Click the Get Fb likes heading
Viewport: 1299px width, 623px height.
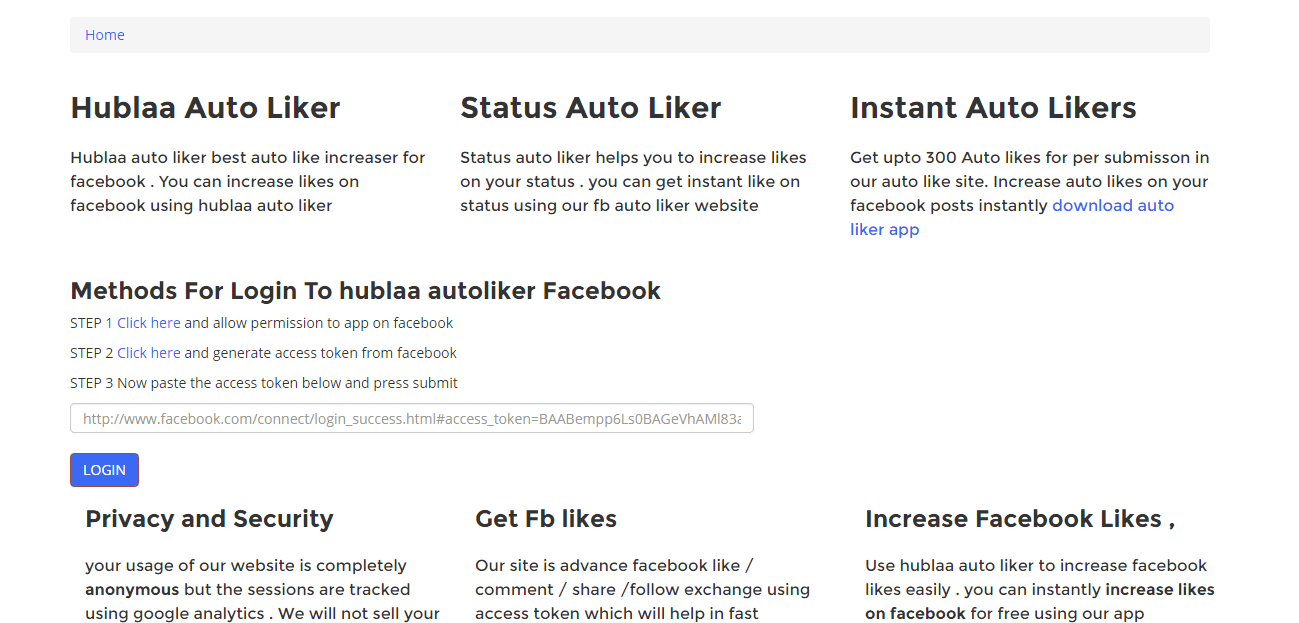coord(545,519)
